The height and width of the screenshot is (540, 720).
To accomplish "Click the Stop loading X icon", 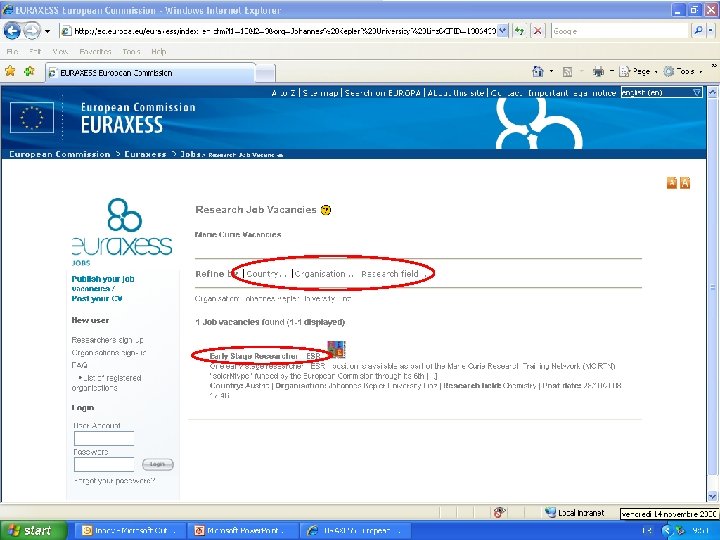I will pyautogui.click(x=537, y=31).
